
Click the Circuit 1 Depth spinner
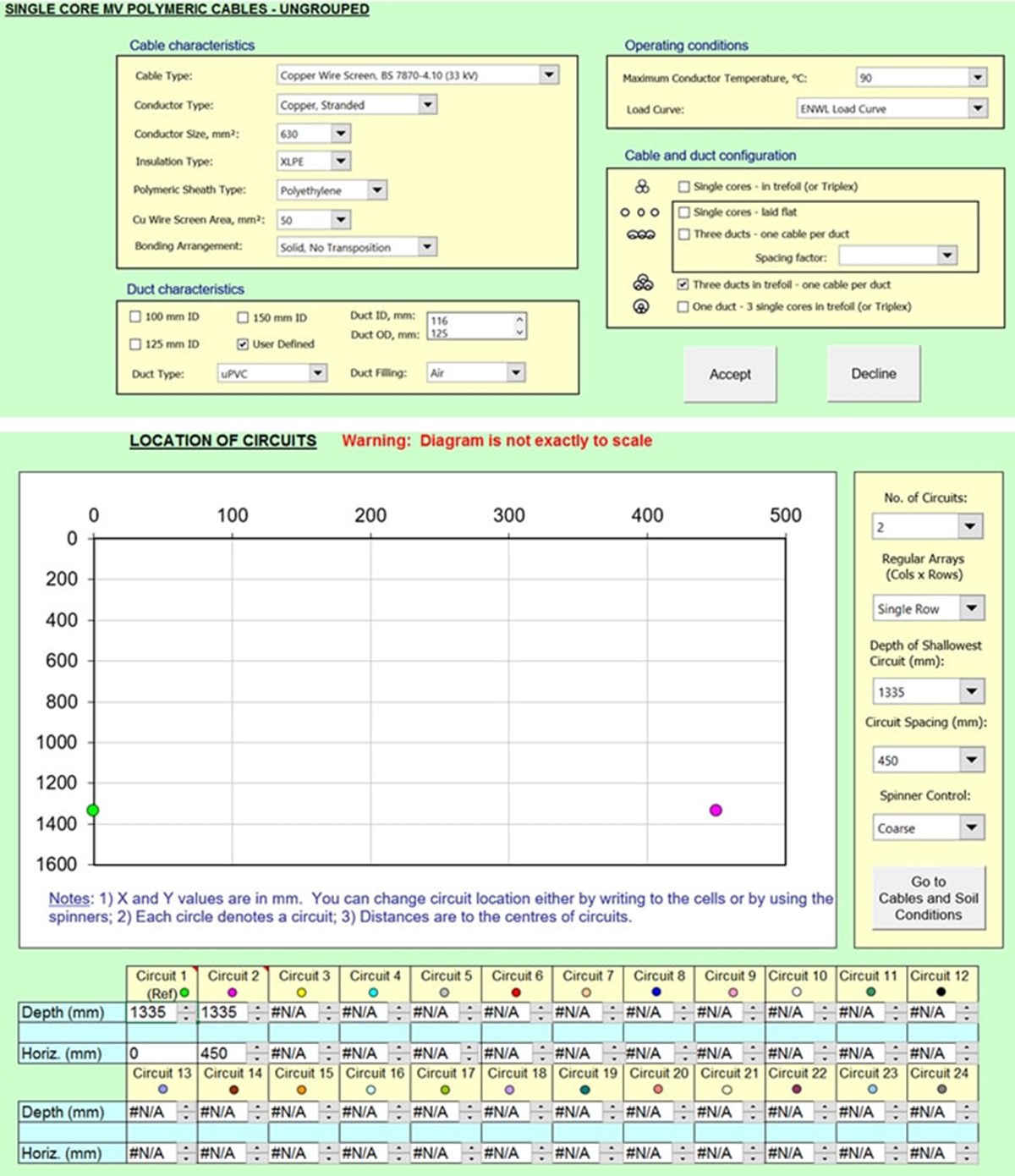(187, 1012)
